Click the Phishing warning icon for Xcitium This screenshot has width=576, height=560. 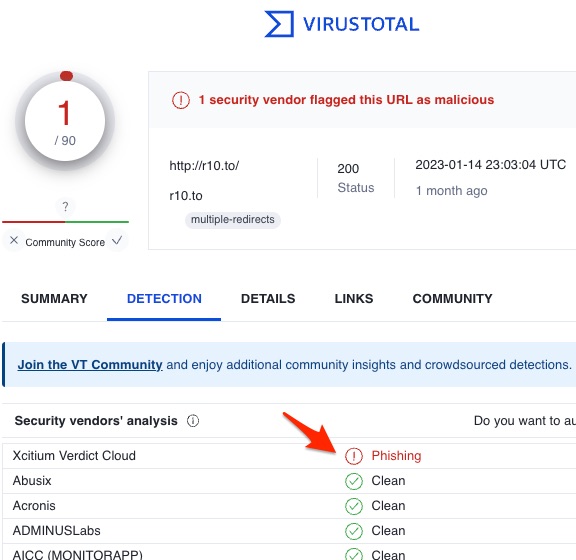(x=354, y=456)
